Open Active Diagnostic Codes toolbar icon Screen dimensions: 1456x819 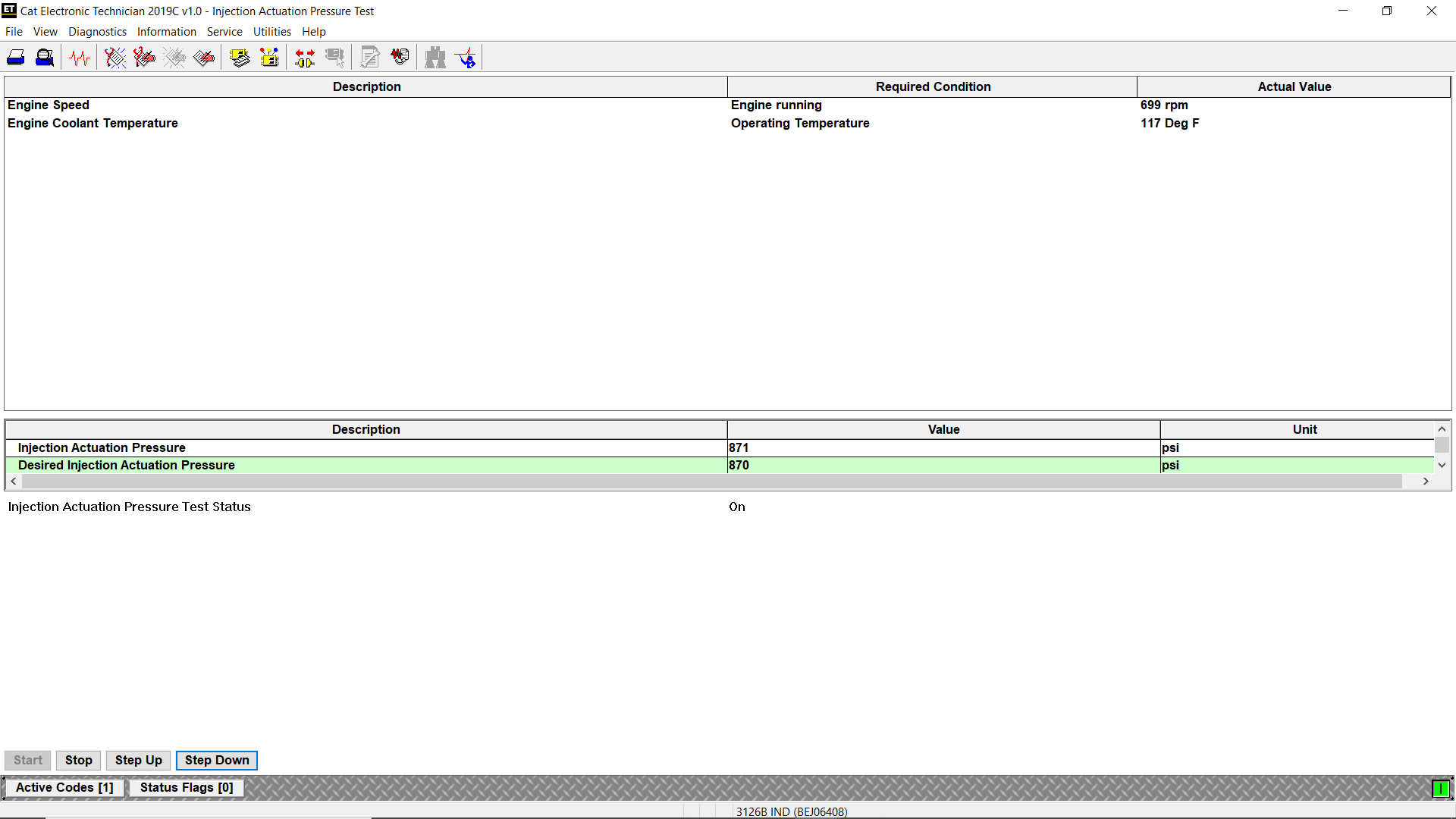(115, 58)
